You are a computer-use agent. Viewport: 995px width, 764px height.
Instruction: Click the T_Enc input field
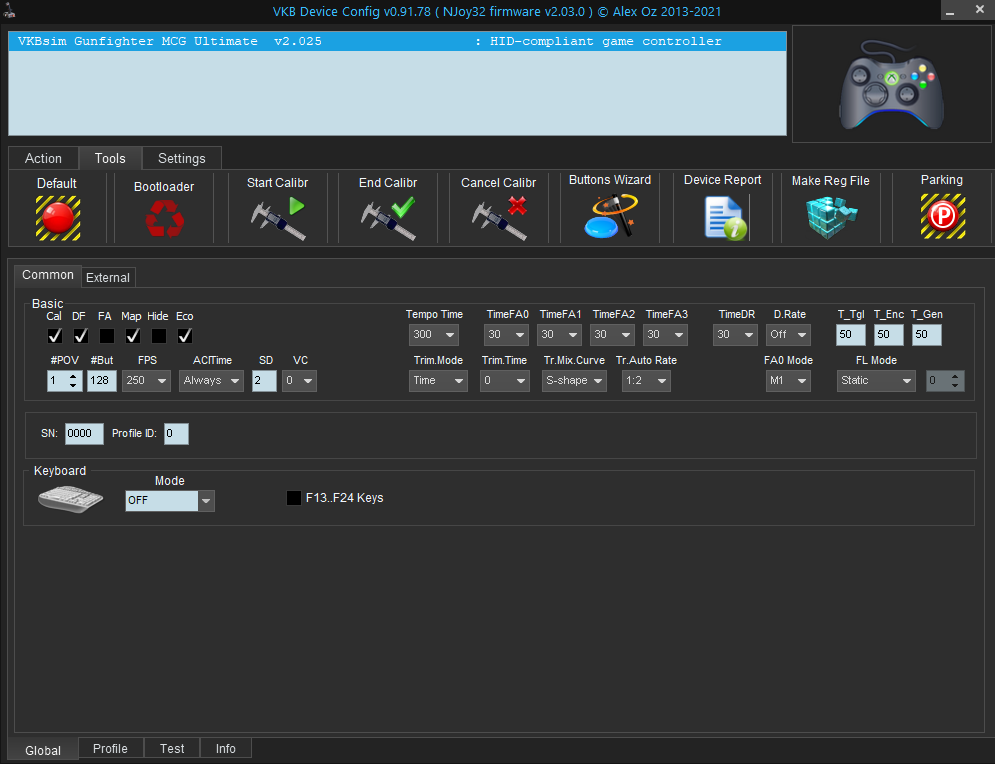tap(888, 335)
